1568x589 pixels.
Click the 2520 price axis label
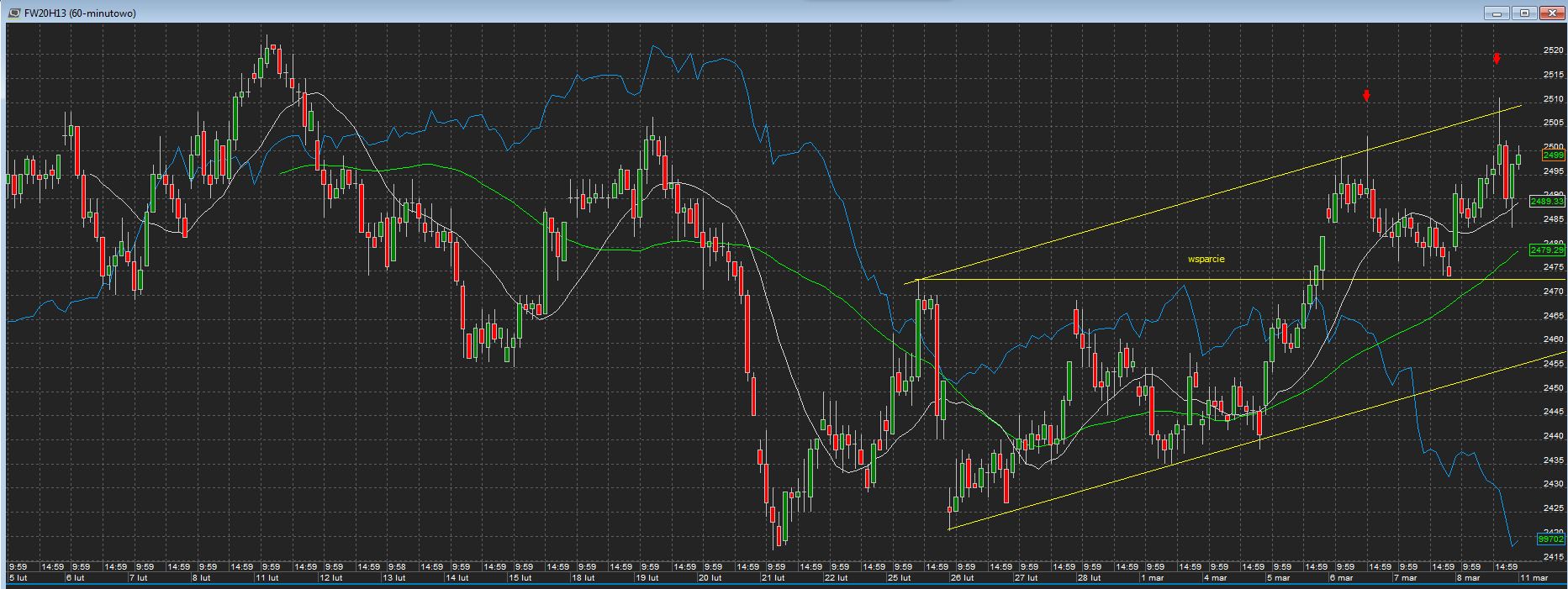click(1553, 50)
